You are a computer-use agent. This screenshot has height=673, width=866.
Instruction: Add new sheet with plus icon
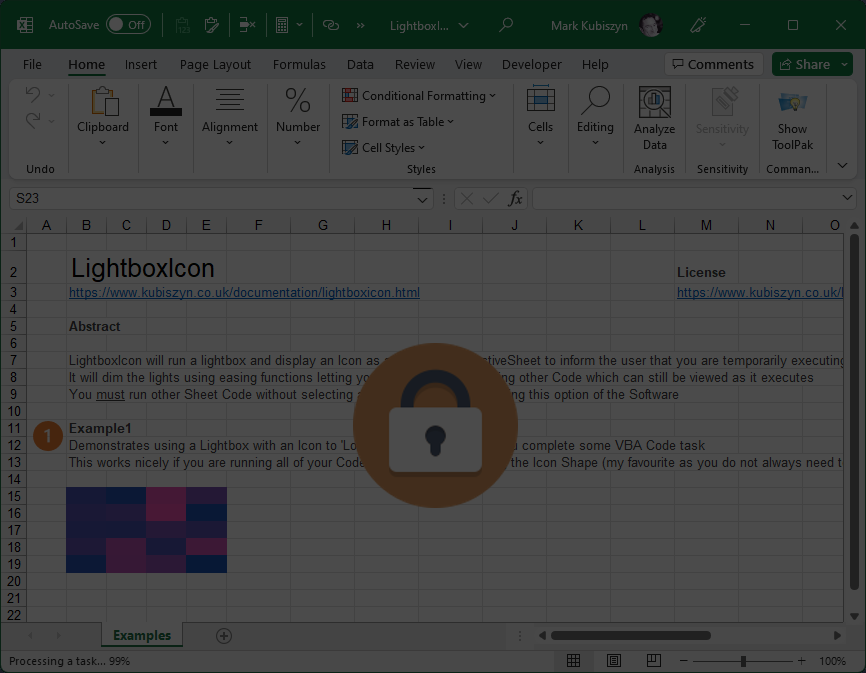click(224, 636)
